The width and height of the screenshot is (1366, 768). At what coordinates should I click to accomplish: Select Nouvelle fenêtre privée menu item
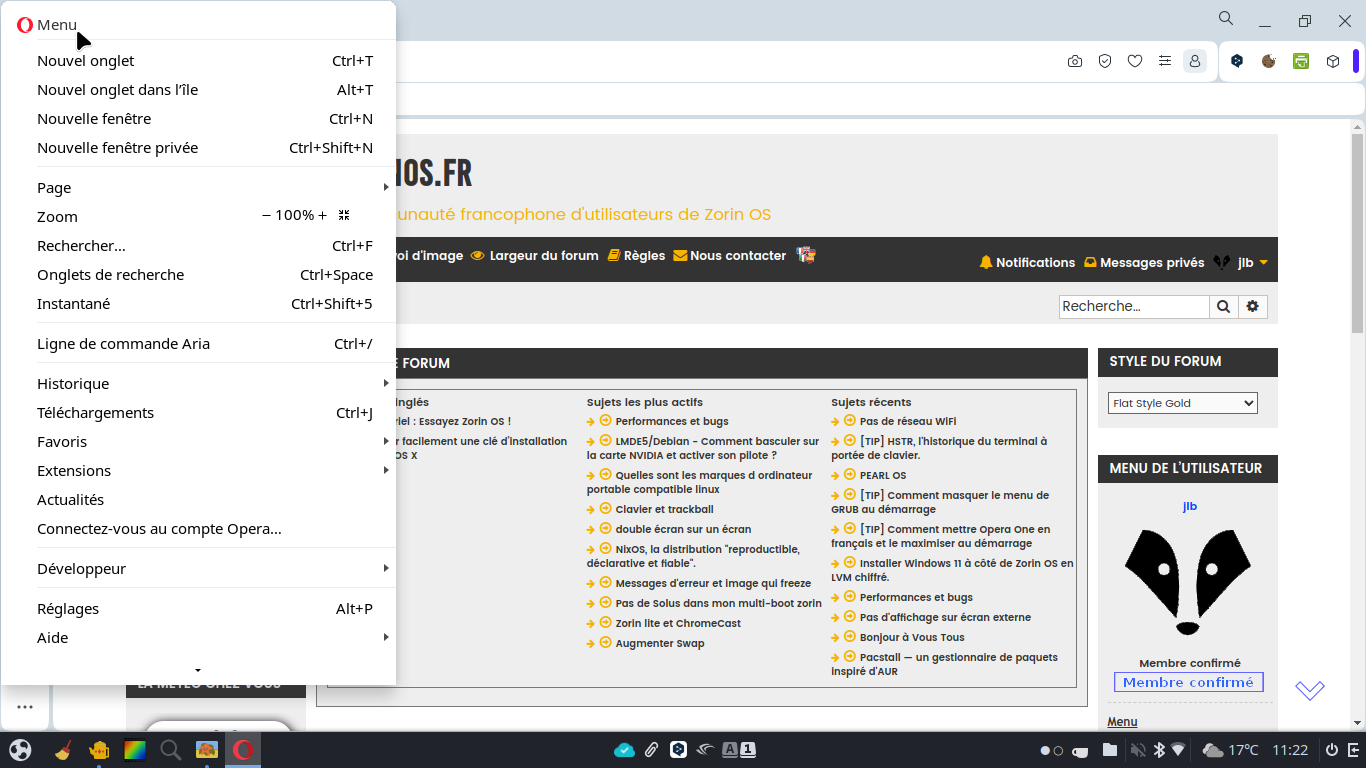point(118,148)
